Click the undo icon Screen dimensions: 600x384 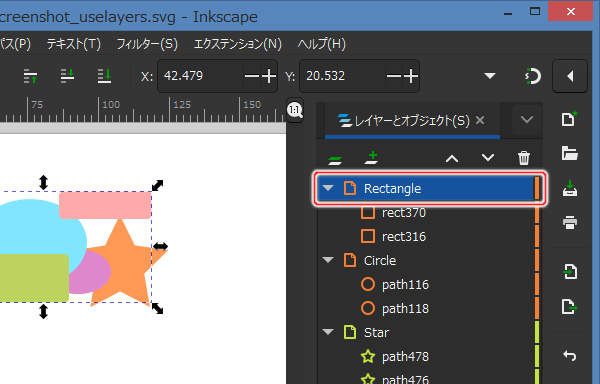(x=570, y=356)
